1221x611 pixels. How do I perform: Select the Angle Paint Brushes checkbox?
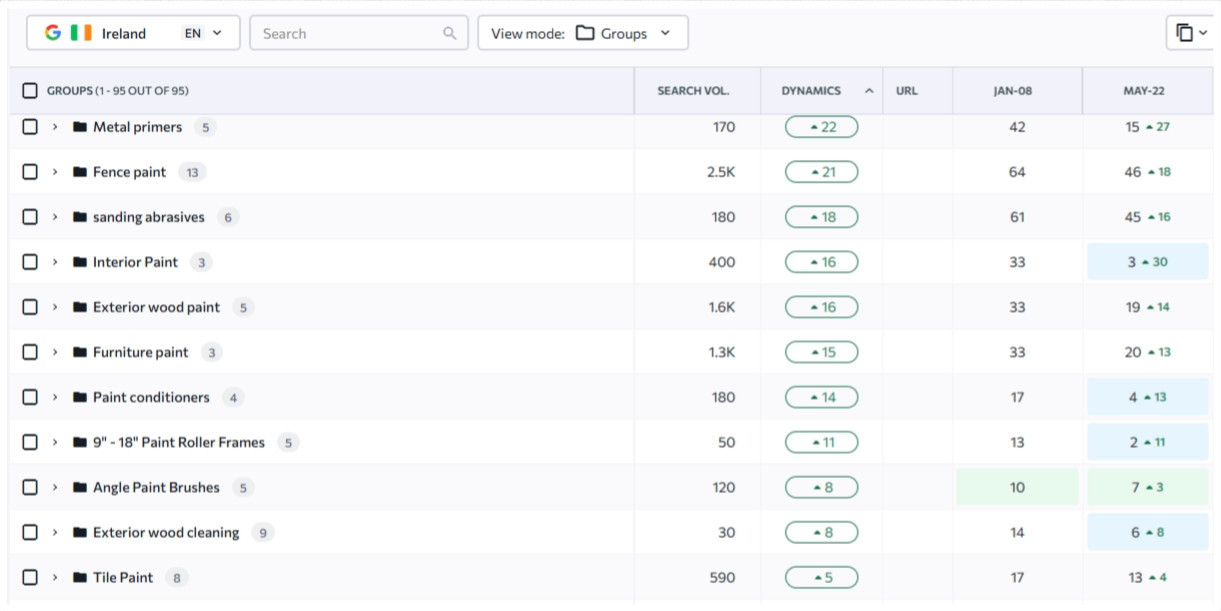pyautogui.click(x=30, y=487)
